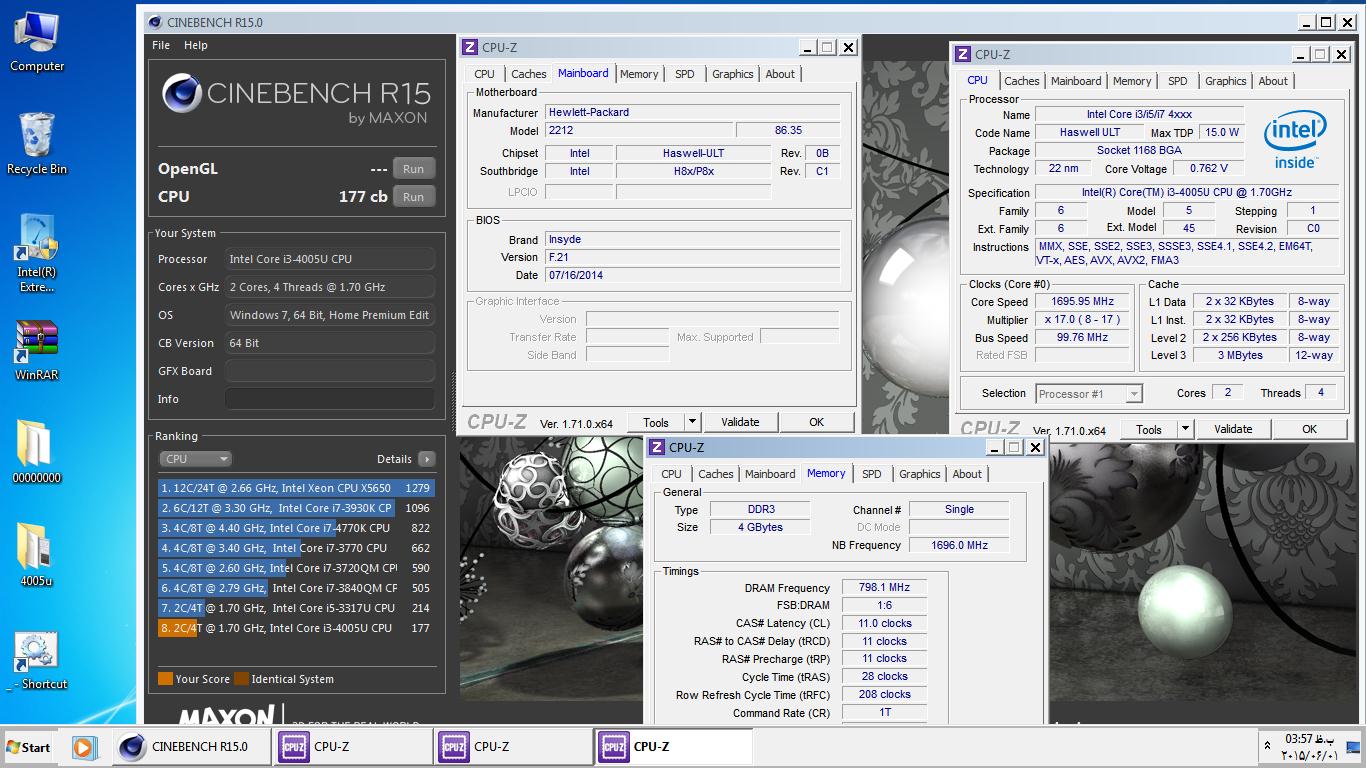Open Caches tab in Memory CPU-Z window
This screenshot has height=768, width=1366.
point(715,474)
